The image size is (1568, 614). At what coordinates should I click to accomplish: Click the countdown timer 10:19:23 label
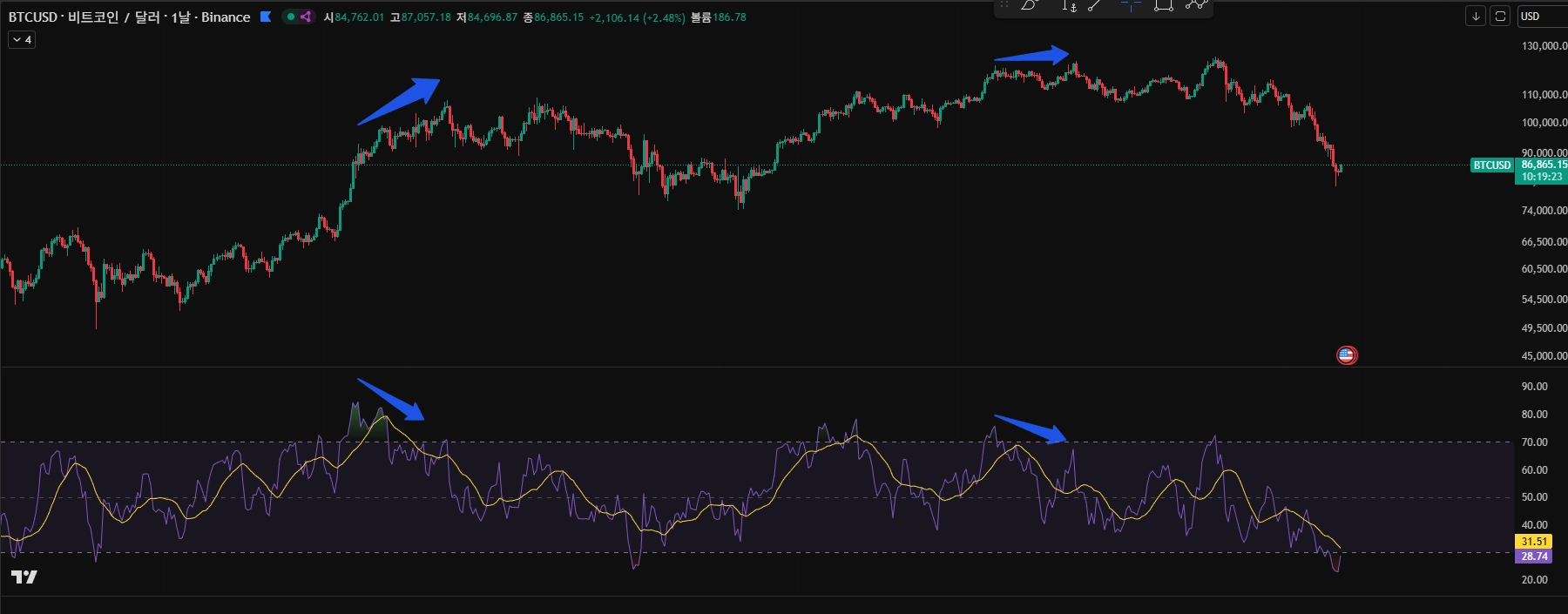tap(1541, 177)
